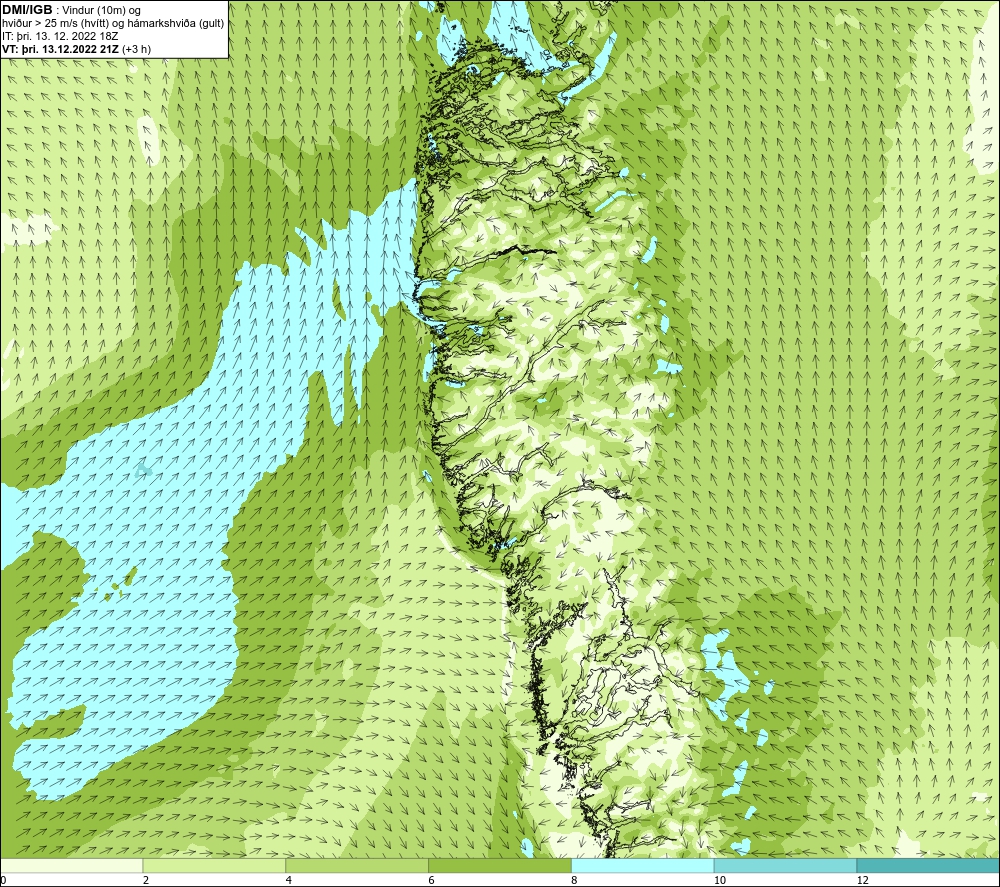This screenshot has height=887, width=1000.
Task: Click the legend value '10'
Action: point(720,880)
